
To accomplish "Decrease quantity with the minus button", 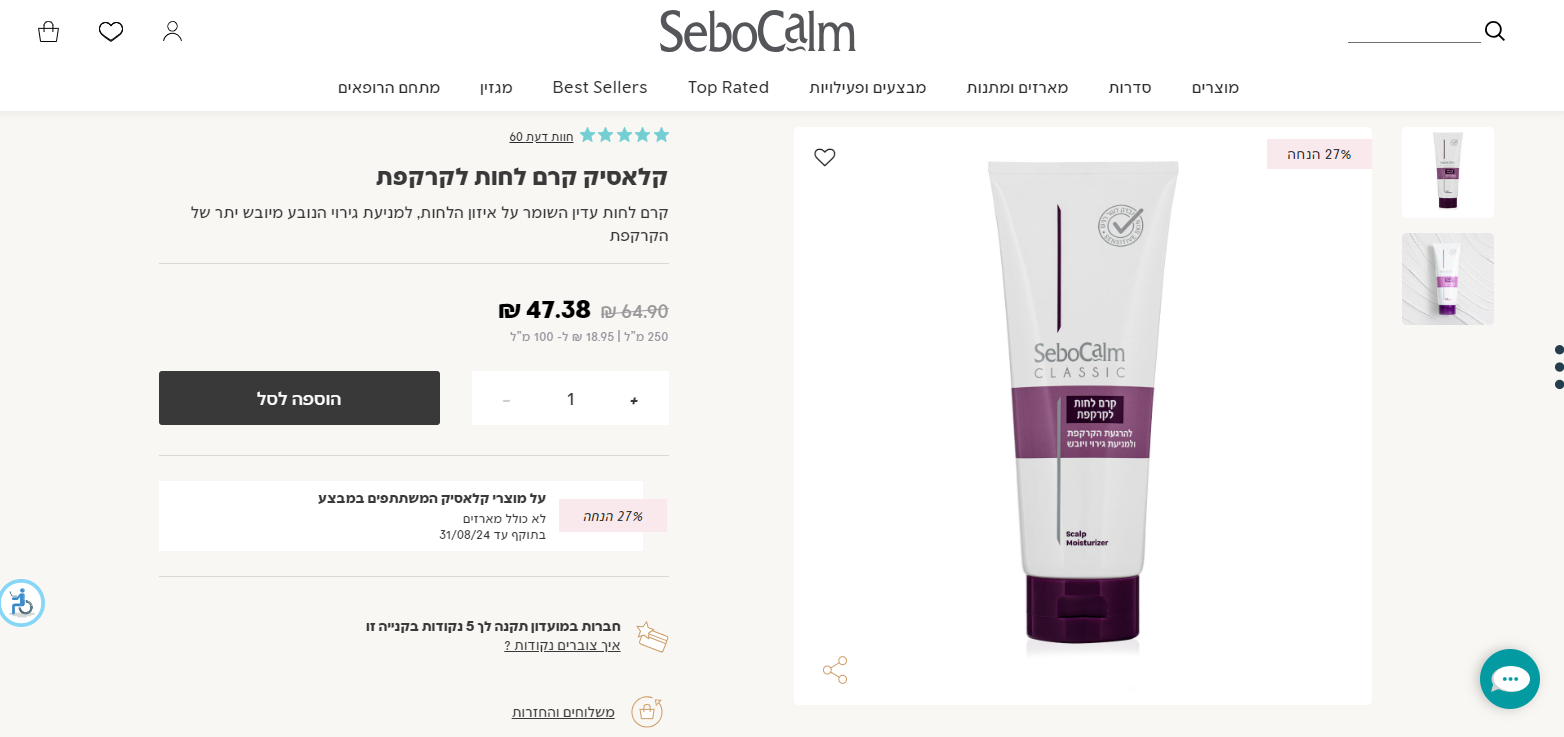I will [x=506, y=400].
